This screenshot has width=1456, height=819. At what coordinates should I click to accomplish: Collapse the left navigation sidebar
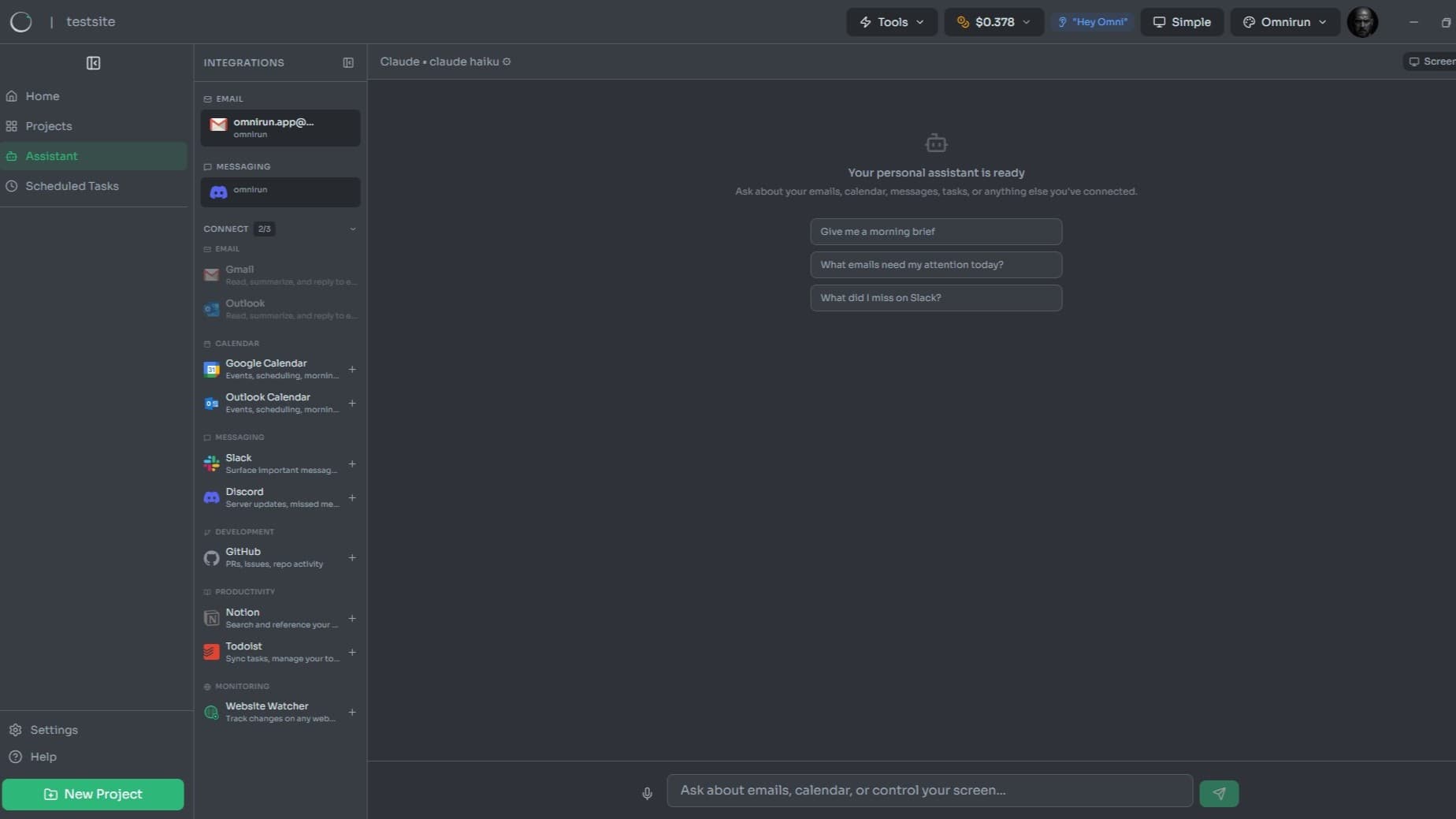(x=93, y=63)
